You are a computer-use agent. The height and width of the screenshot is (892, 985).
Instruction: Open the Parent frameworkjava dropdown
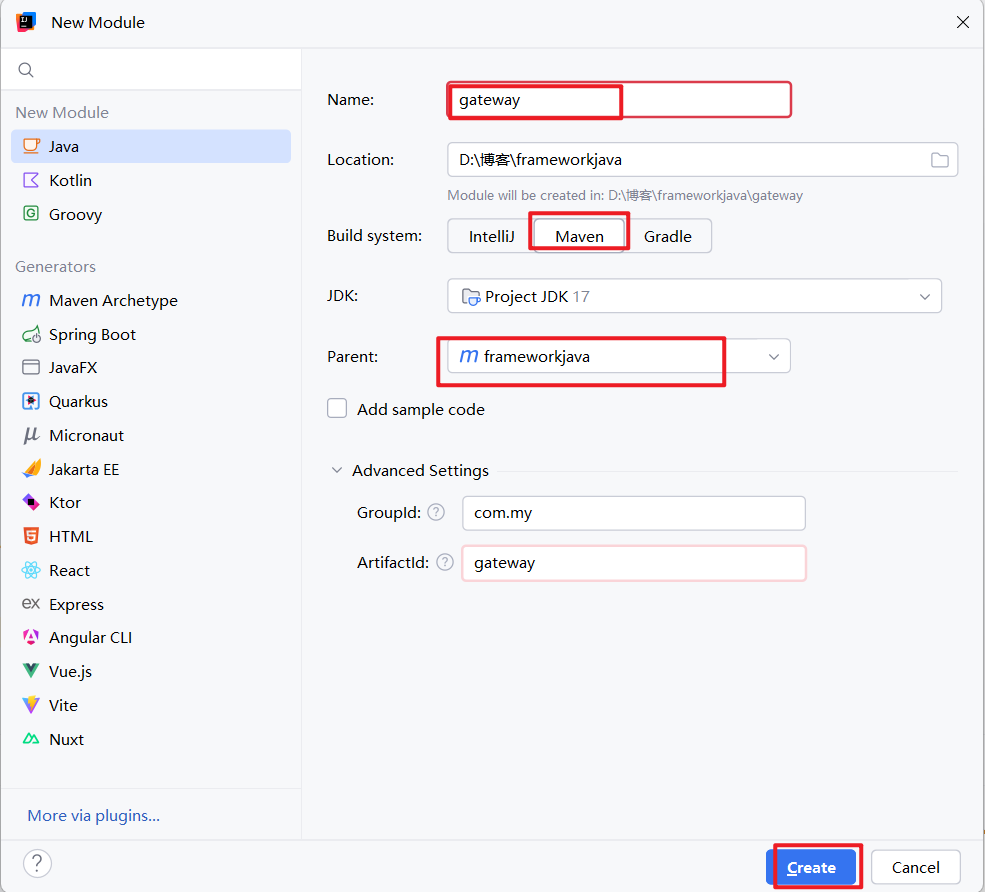pyautogui.click(x=619, y=356)
